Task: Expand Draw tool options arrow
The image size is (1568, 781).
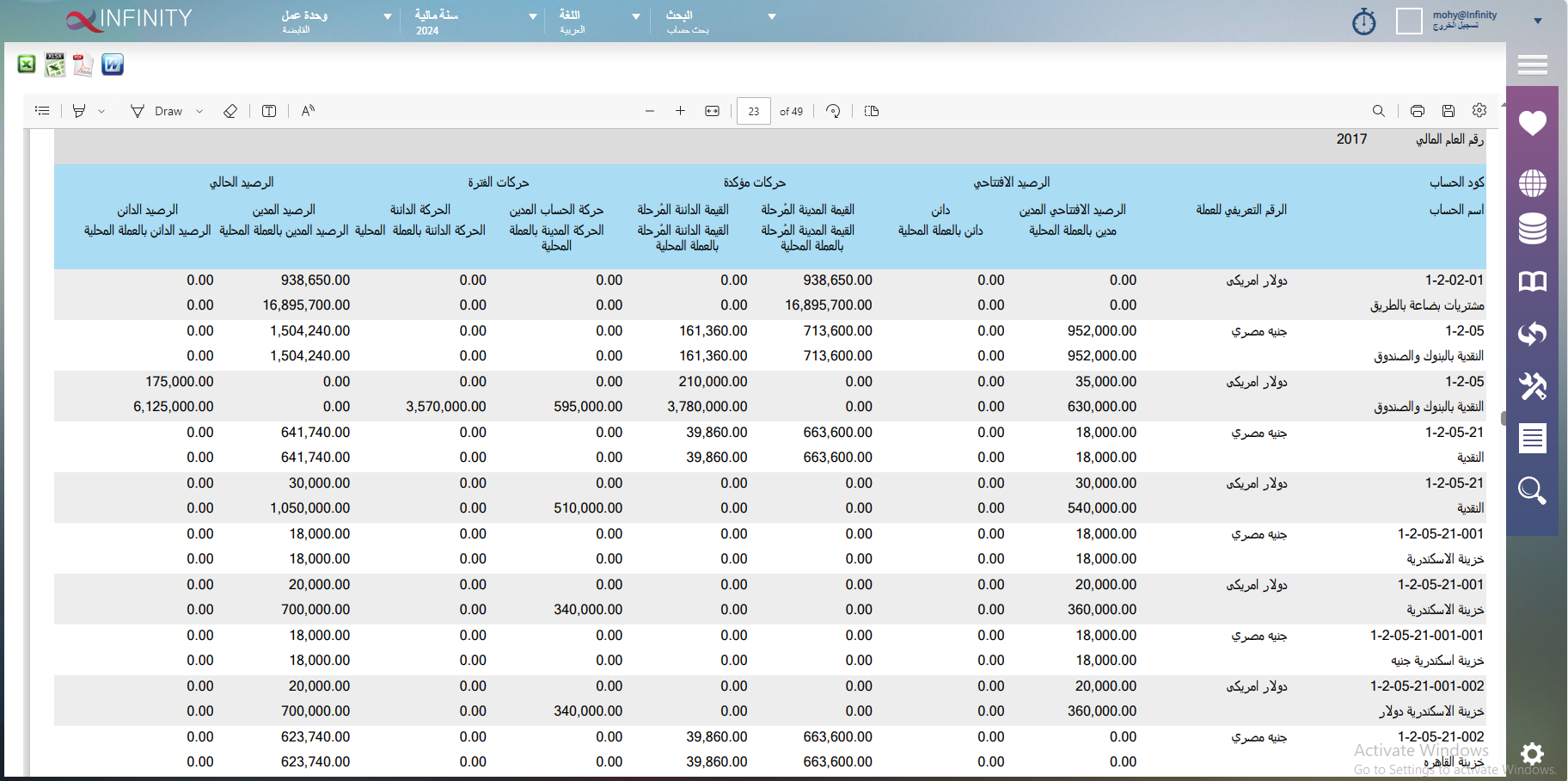Action: tap(199, 111)
